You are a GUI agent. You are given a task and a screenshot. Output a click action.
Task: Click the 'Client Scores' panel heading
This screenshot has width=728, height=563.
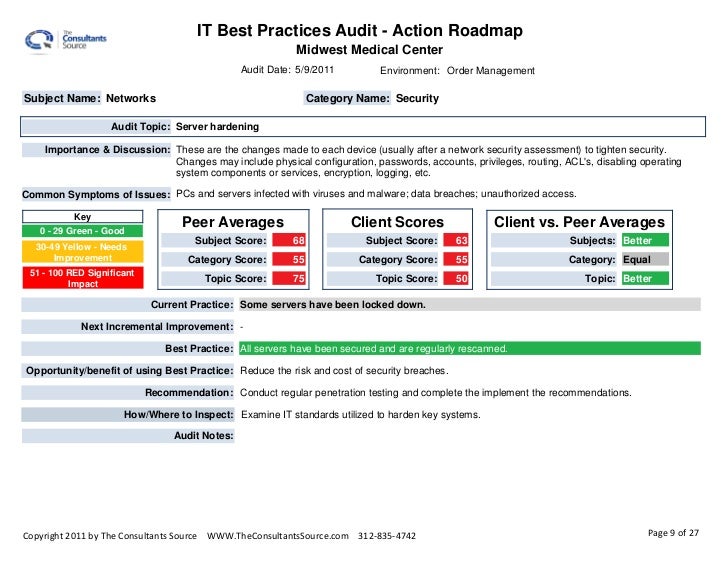tap(397, 222)
